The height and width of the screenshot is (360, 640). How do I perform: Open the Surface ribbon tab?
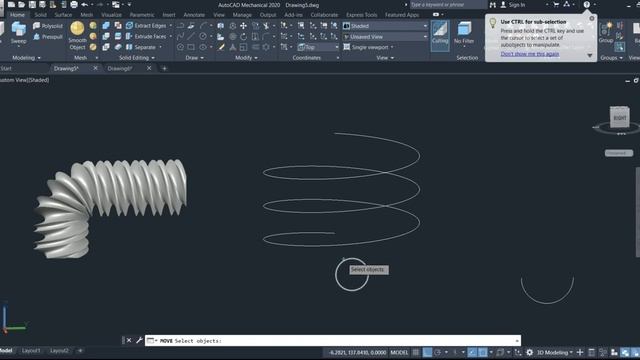63,15
